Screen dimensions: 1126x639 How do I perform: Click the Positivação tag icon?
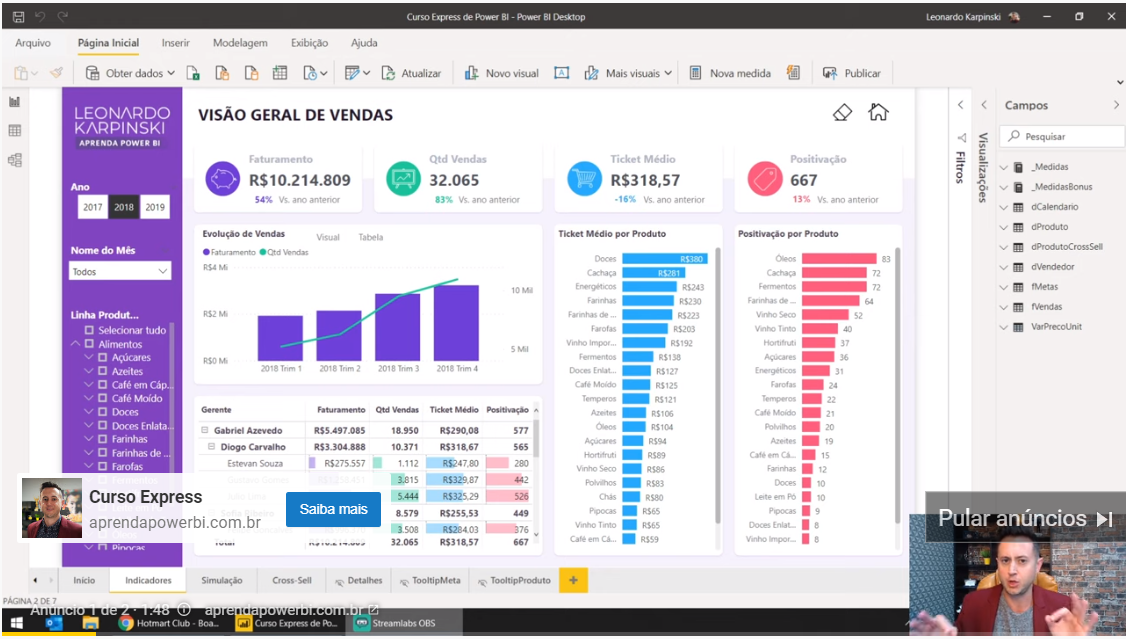point(765,179)
